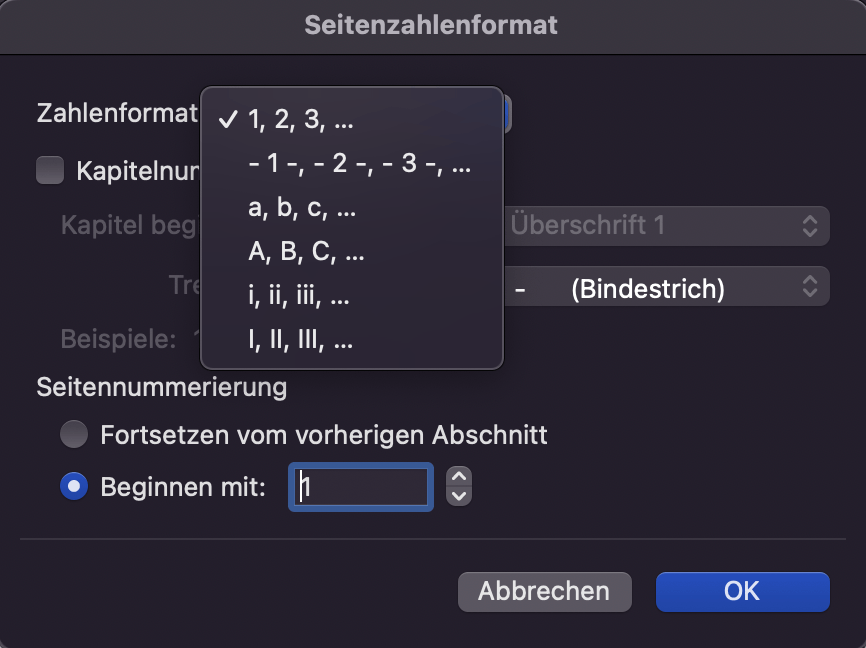Choose the "Beginnen mit" radio button
The image size is (866, 648).
click(x=74, y=487)
